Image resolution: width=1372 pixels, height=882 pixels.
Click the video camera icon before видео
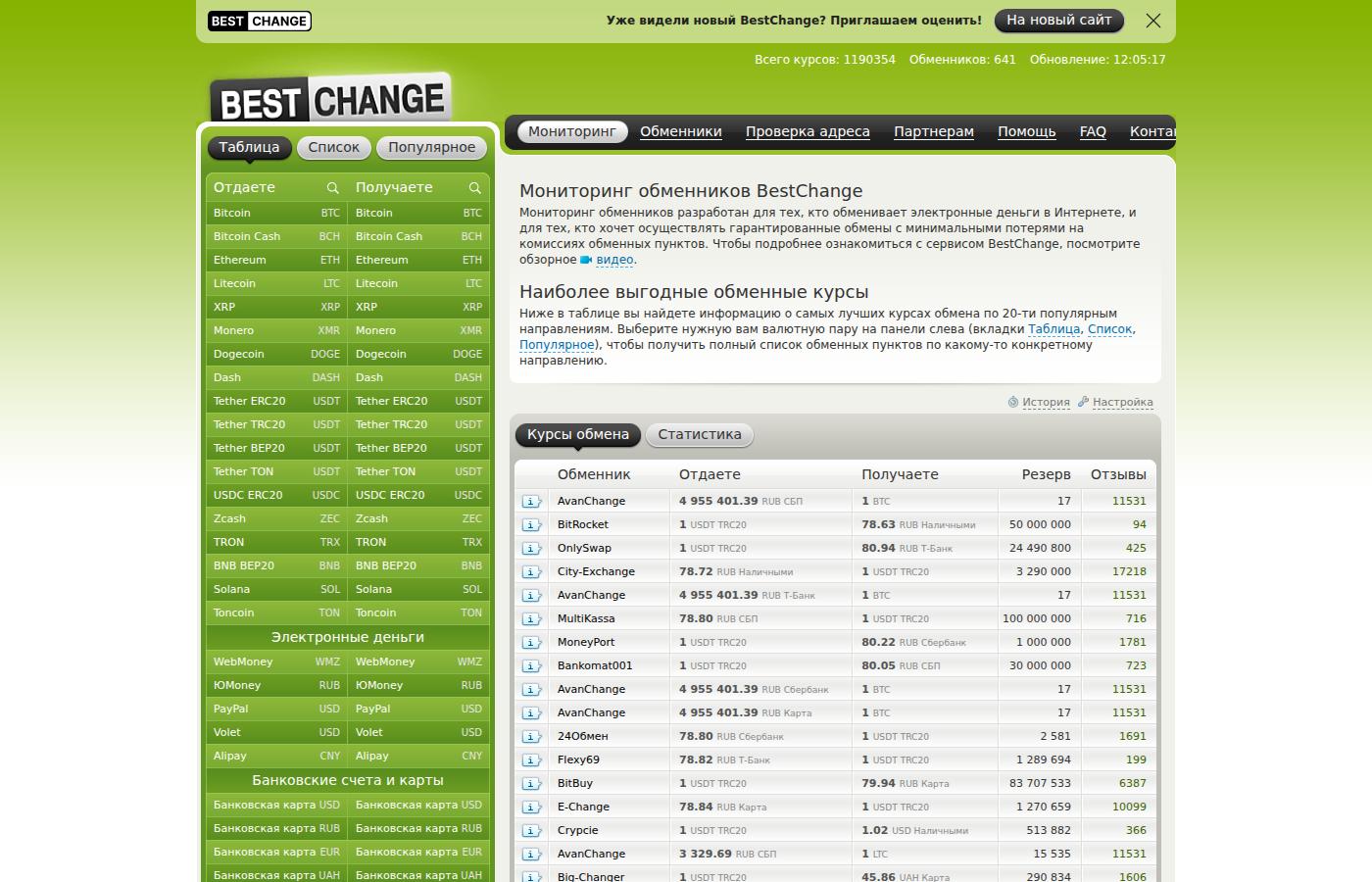[586, 260]
